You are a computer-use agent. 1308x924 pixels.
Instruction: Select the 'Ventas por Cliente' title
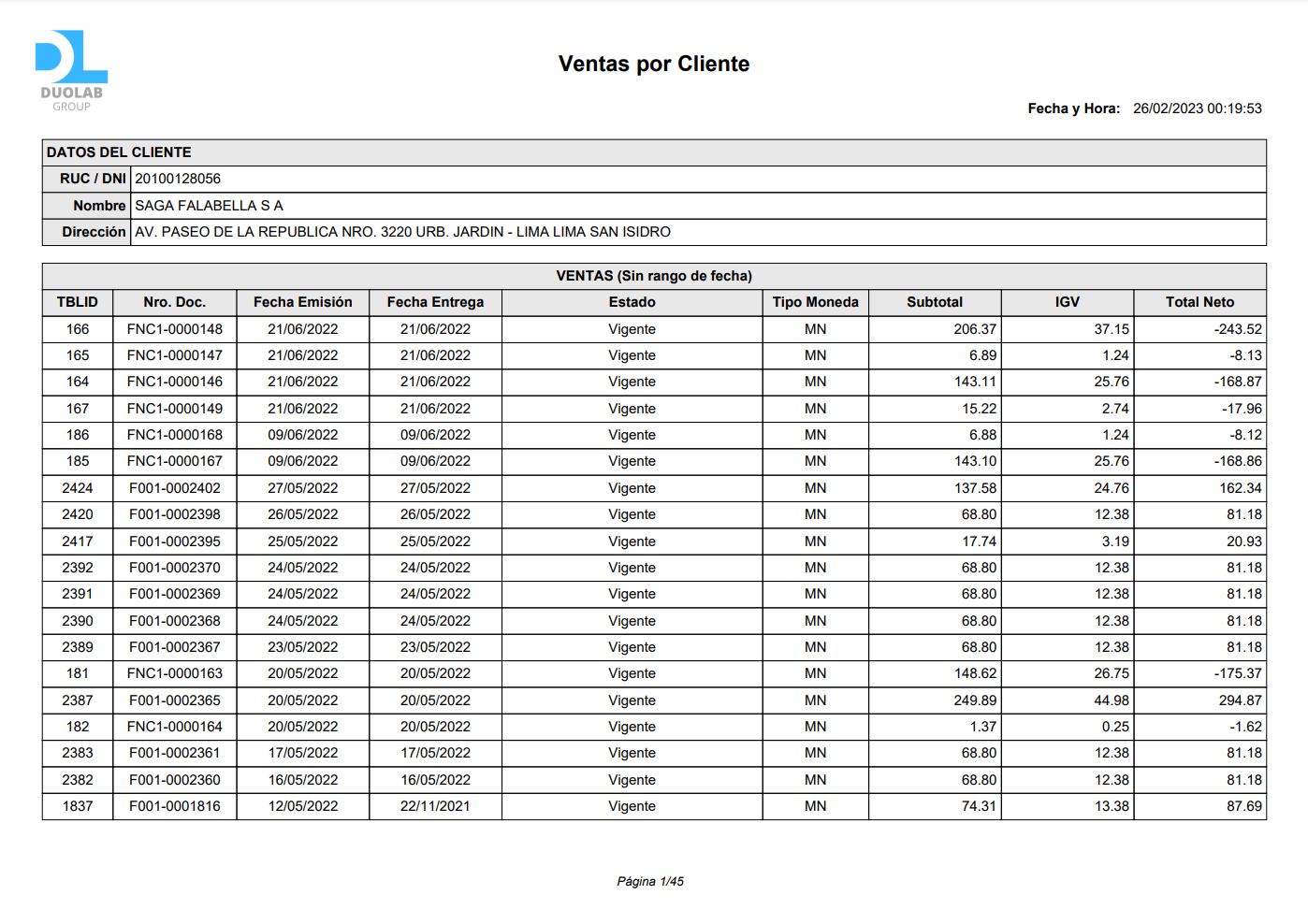point(654,64)
